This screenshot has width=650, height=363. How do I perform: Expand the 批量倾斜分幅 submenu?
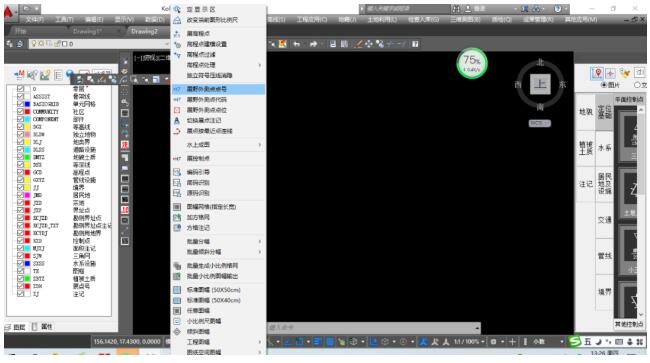(218, 252)
